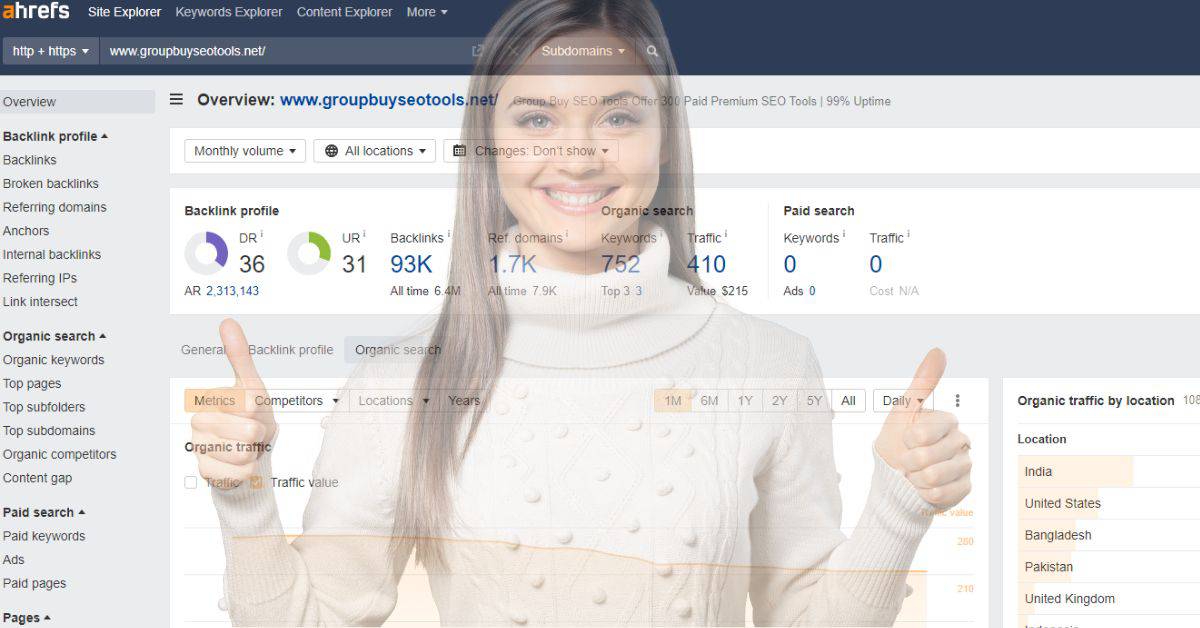This screenshot has height=628, width=1200.
Task: Open Referring domains in the sidebar
Action: pyautogui.click(x=55, y=207)
